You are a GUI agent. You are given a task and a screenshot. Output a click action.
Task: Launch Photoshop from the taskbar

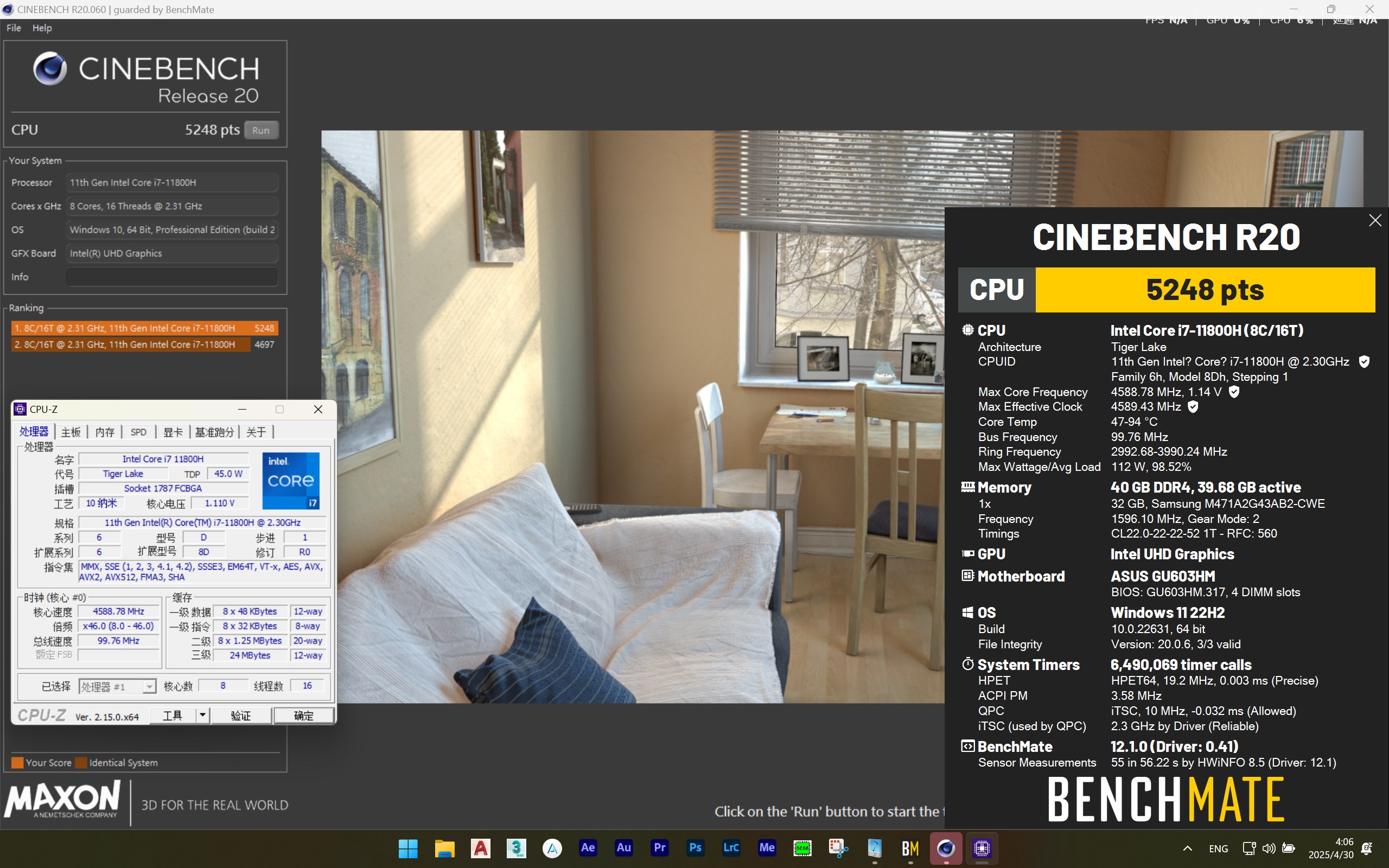(695, 848)
